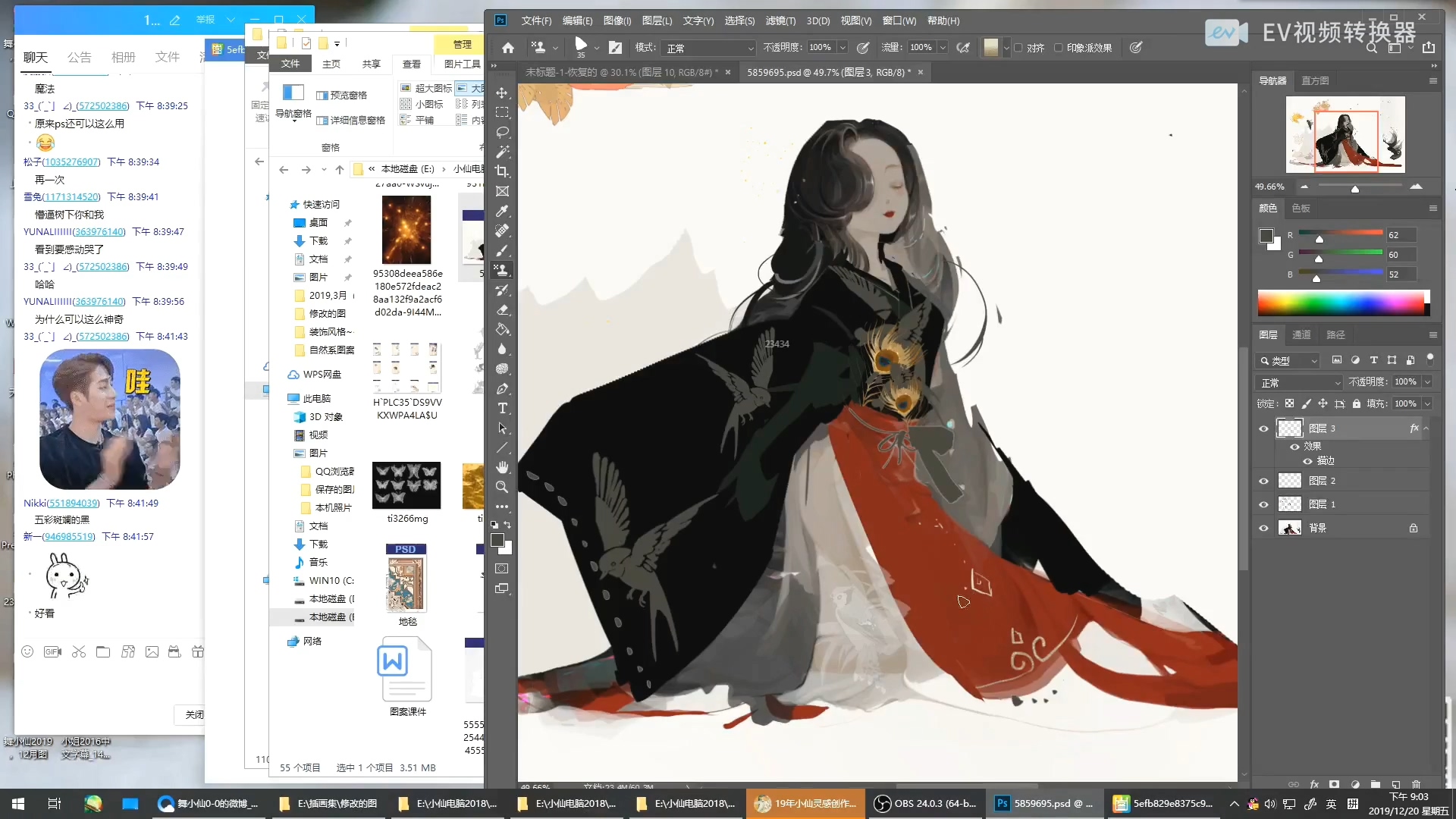Open layer blend mode 正常 dropdown
Screen dimensions: 1456x819
1299,382
